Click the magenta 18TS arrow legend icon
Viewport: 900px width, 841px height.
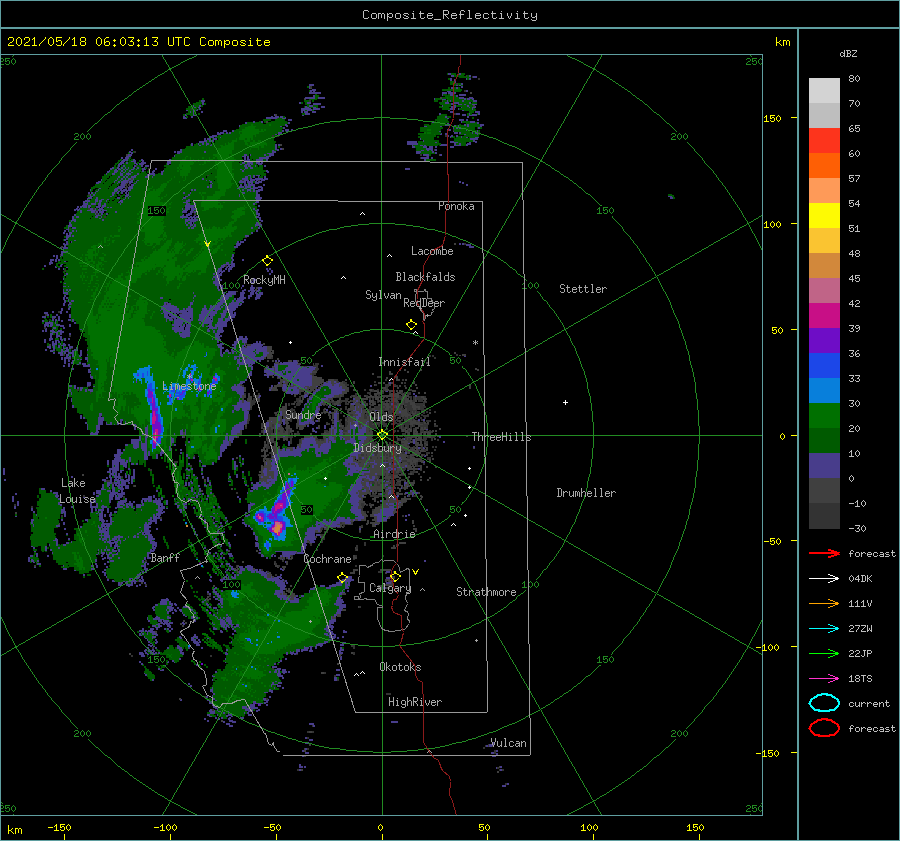tap(824, 679)
